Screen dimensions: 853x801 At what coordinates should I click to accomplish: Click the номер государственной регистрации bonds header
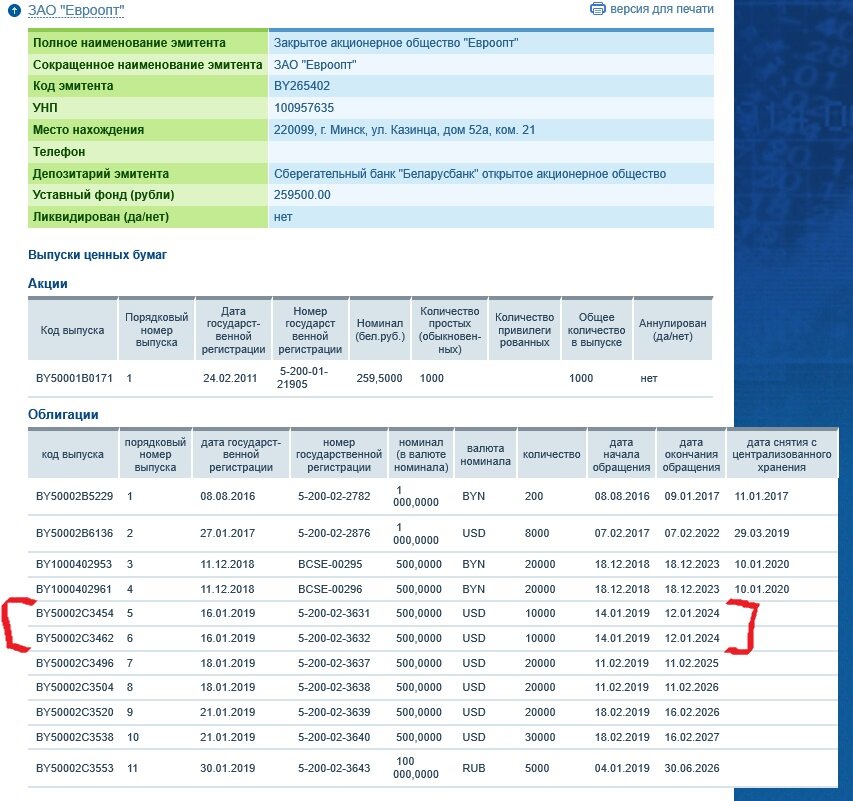(x=339, y=455)
